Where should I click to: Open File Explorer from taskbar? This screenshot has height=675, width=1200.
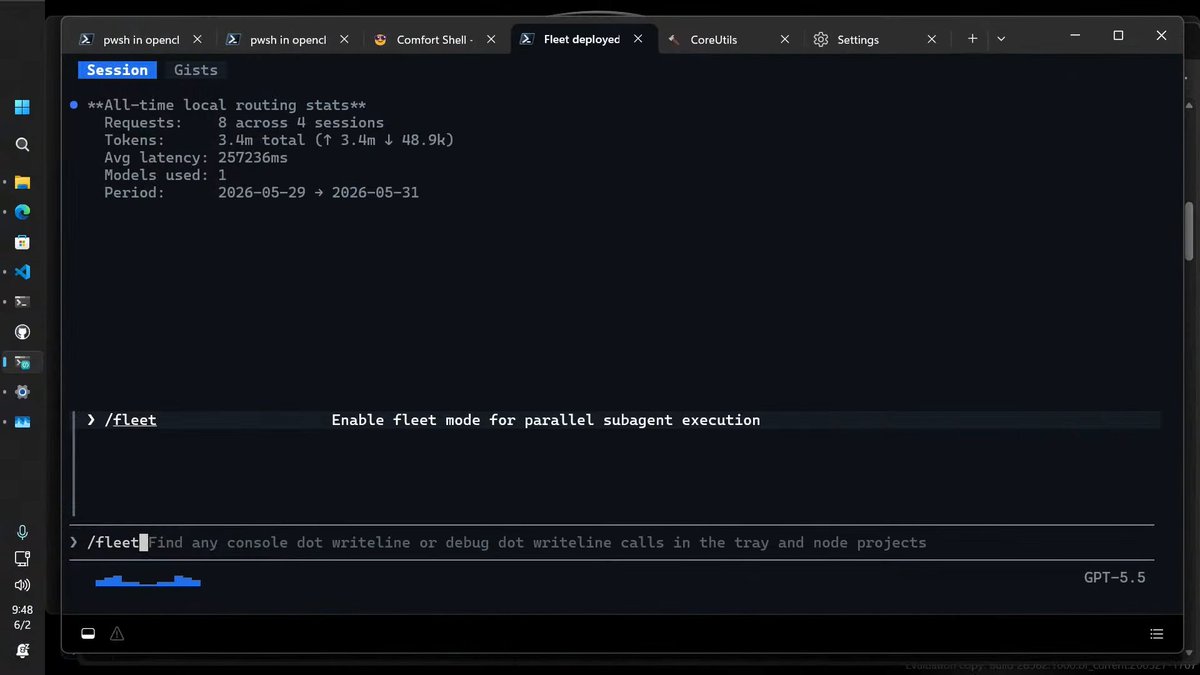pyautogui.click(x=22, y=182)
